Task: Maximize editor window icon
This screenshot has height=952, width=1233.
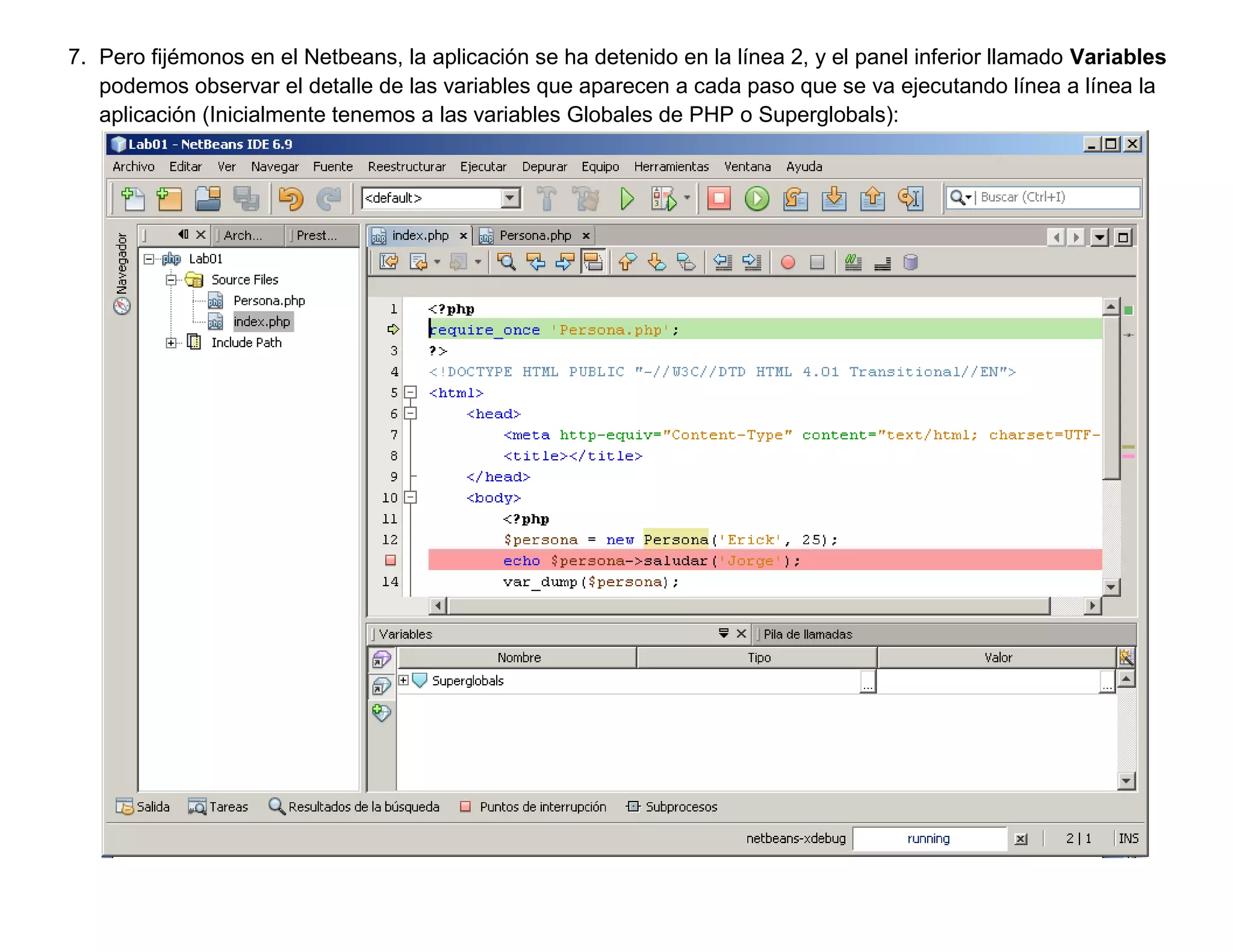Action: pyautogui.click(x=1123, y=237)
